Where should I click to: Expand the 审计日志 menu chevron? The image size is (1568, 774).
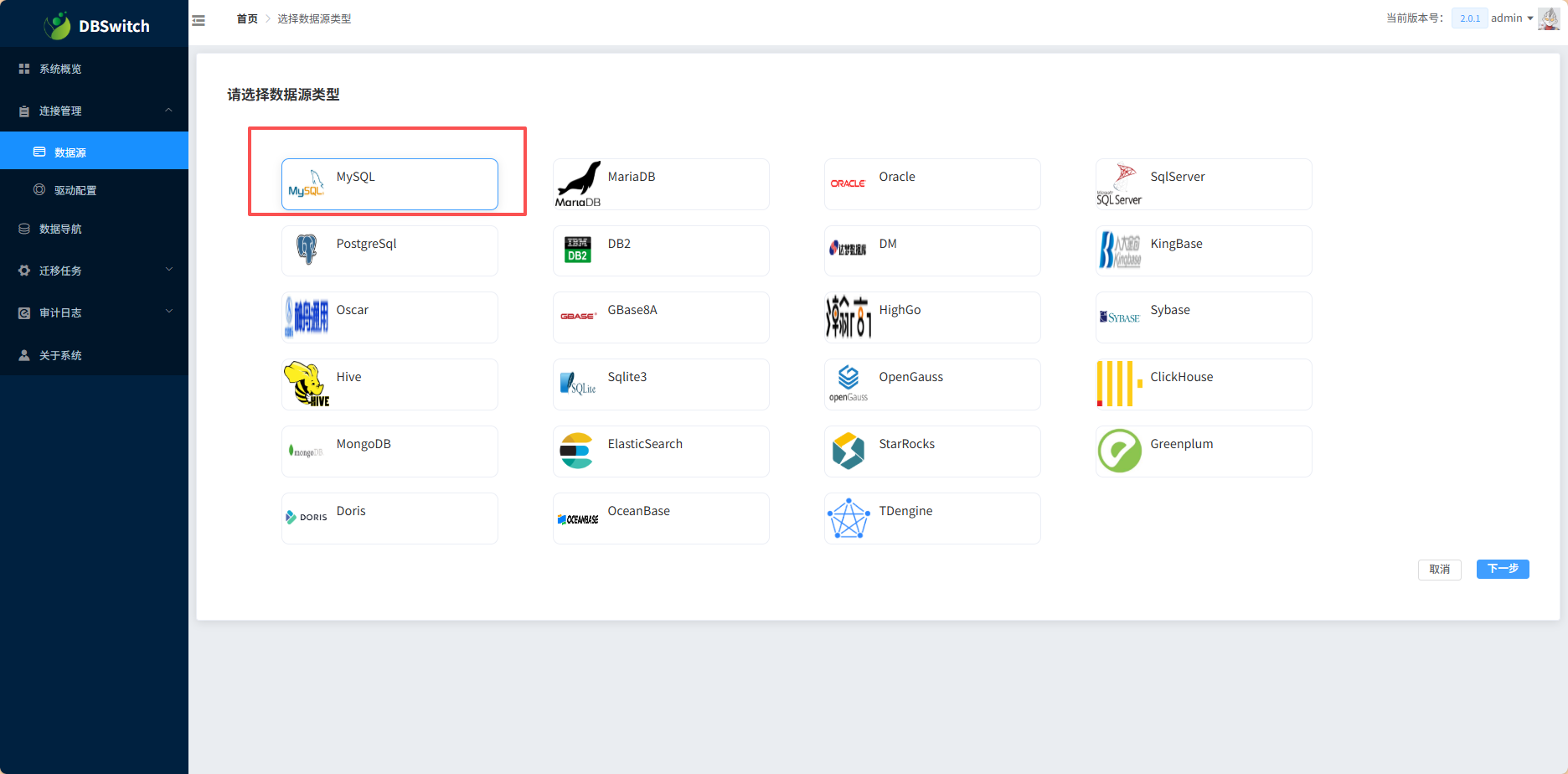pyautogui.click(x=168, y=311)
